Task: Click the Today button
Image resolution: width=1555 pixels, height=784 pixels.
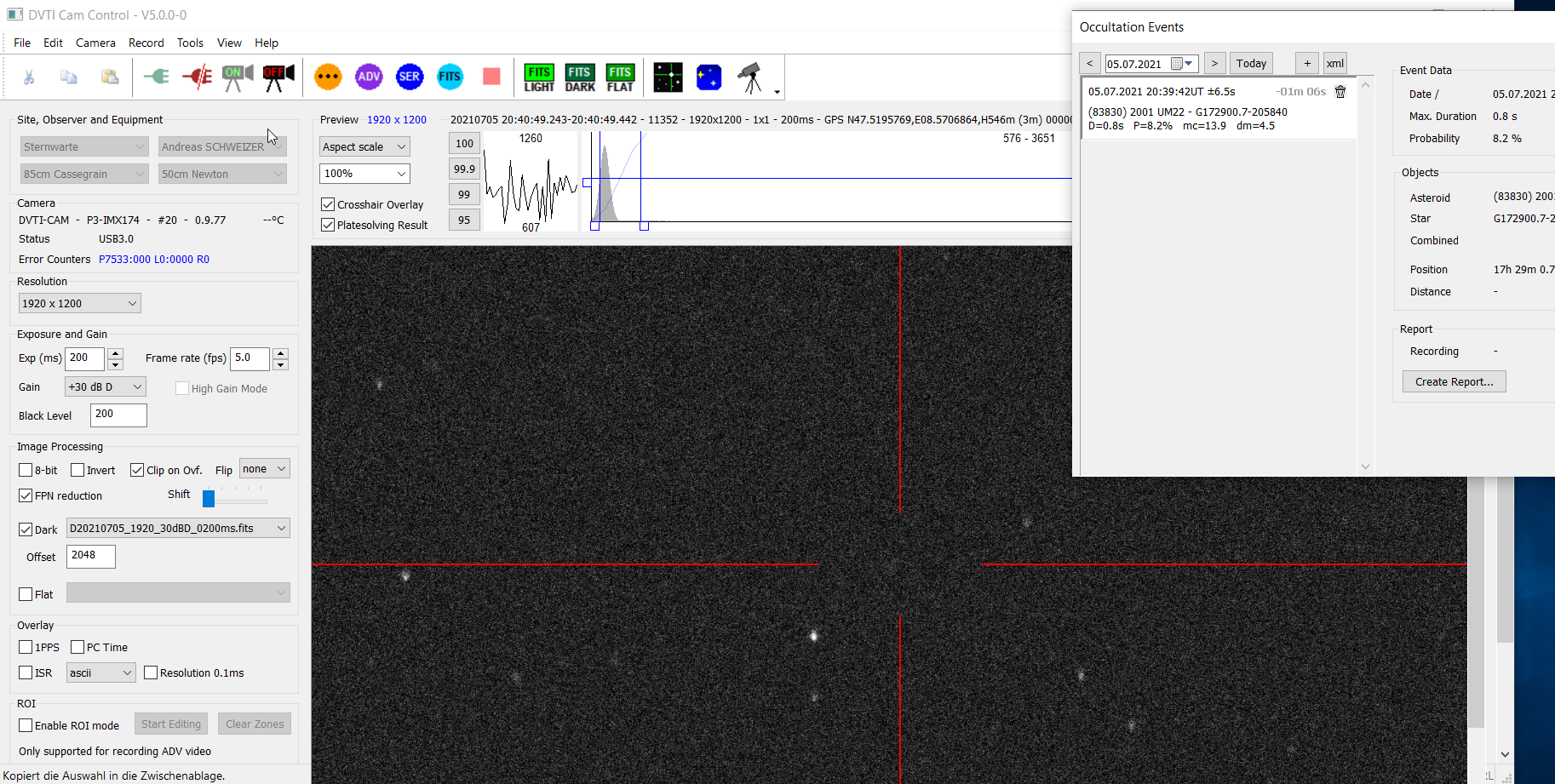Action: (x=1251, y=63)
